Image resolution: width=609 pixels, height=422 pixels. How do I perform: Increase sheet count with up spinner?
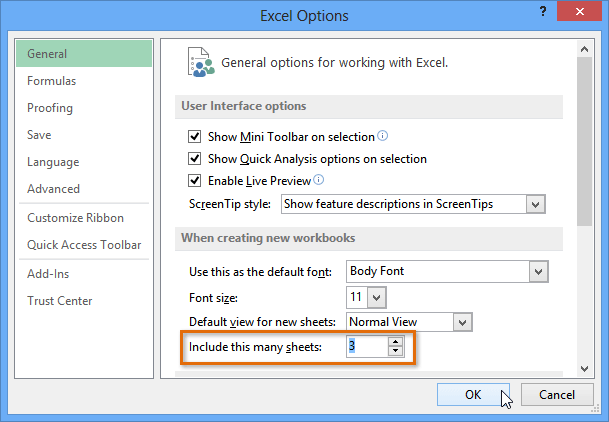click(x=395, y=342)
